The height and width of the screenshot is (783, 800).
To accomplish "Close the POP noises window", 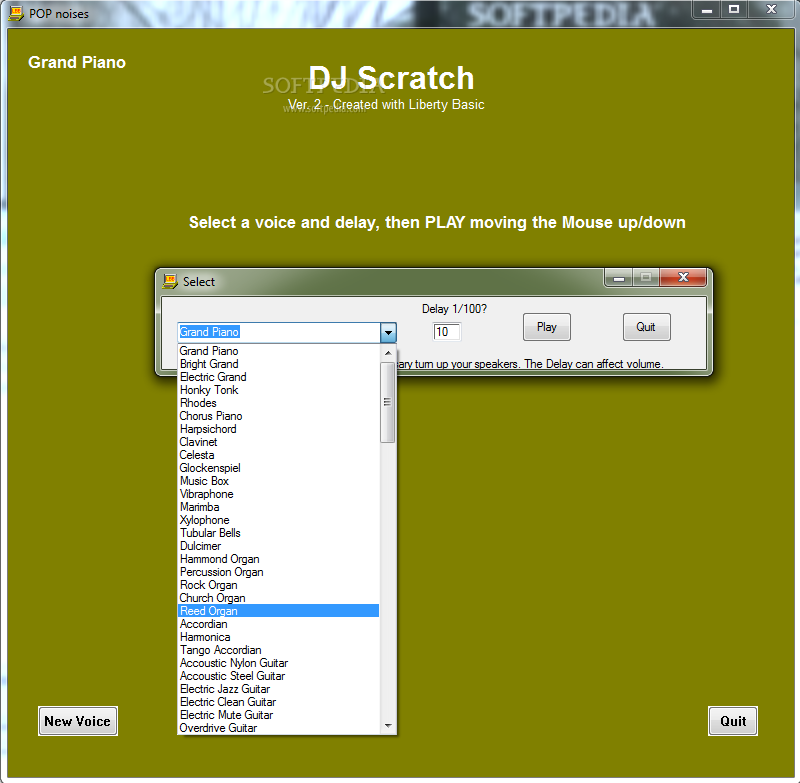I will (x=771, y=10).
